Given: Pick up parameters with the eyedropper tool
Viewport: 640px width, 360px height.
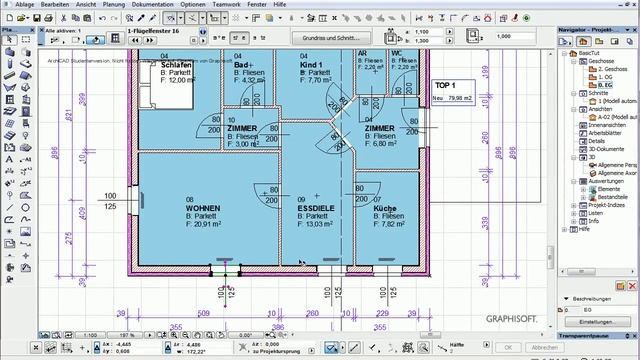Looking at the screenshot, I should coord(141,18).
